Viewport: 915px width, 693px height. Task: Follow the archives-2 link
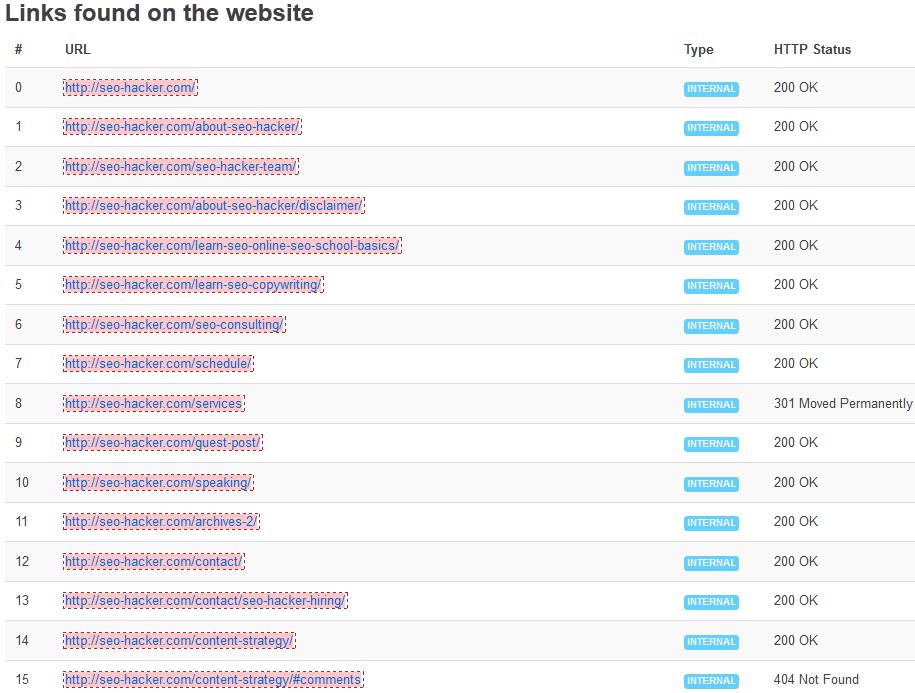pos(162,522)
